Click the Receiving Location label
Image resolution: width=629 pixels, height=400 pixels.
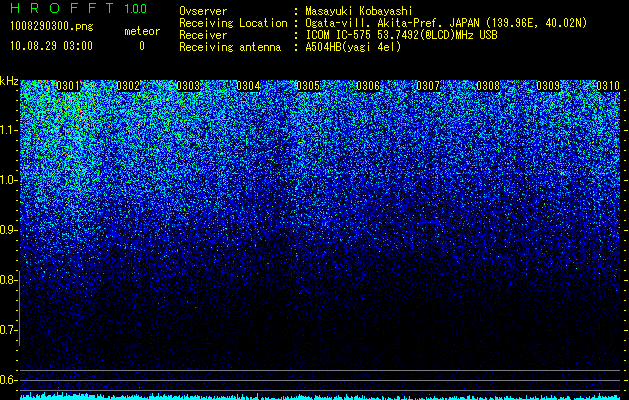point(233,23)
